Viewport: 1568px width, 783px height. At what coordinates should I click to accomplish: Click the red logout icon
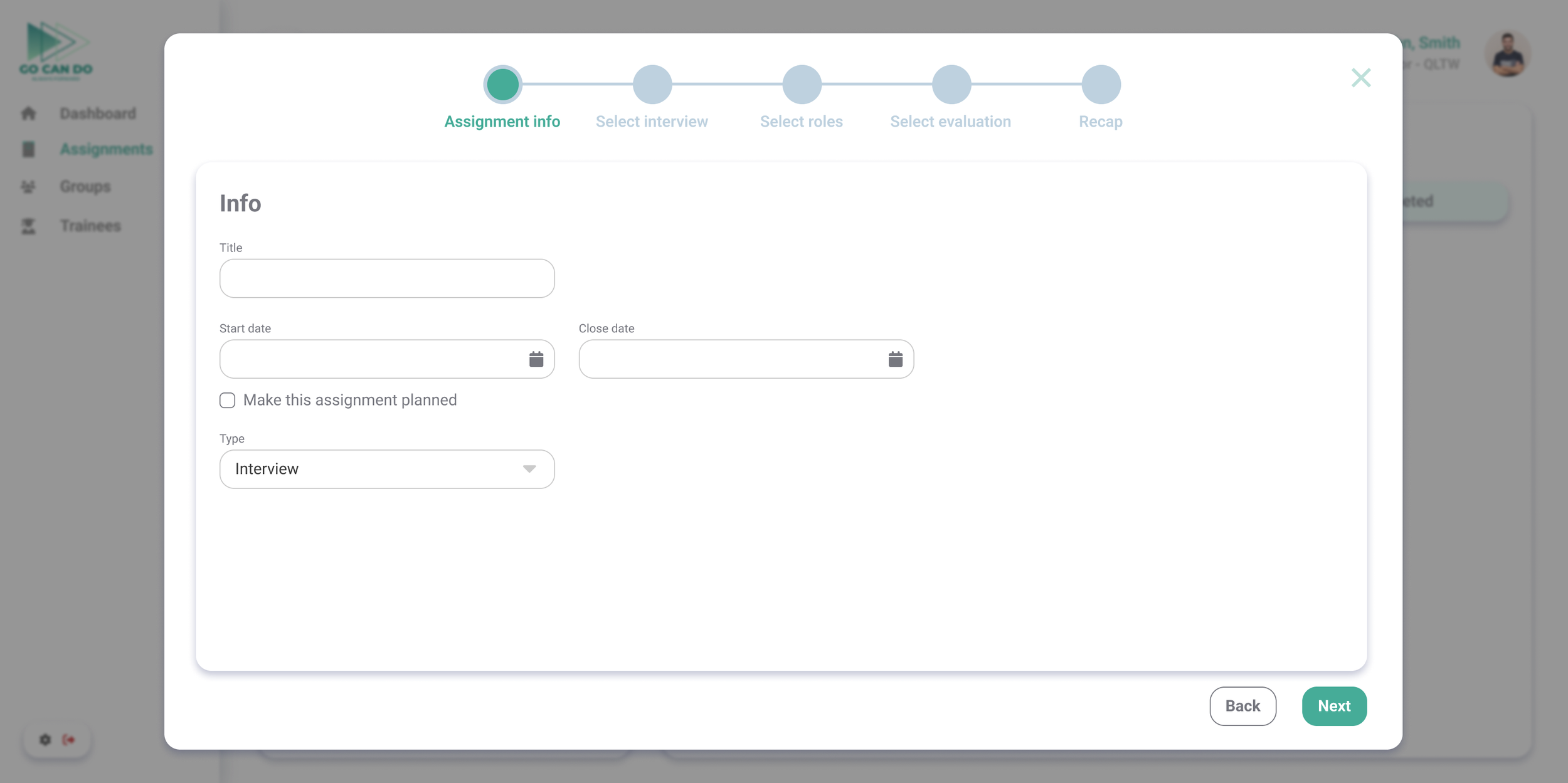[x=68, y=740]
